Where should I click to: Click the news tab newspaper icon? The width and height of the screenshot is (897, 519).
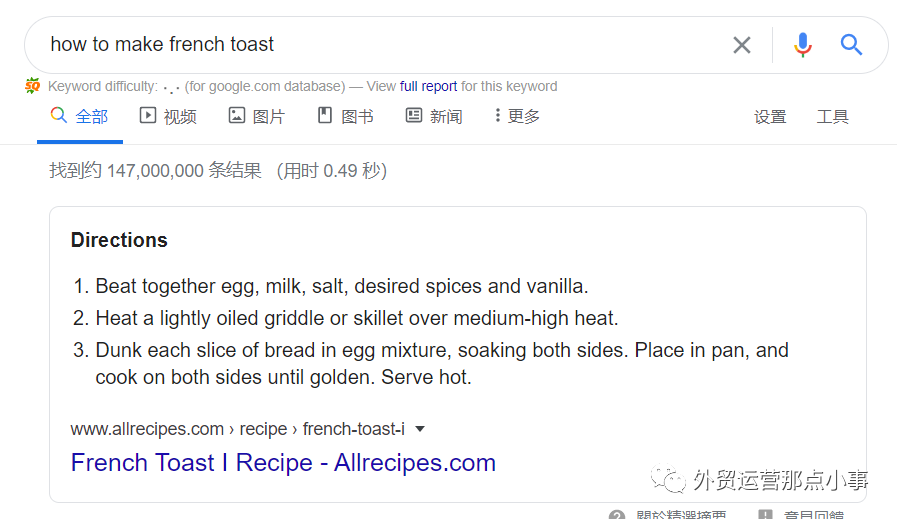(414, 116)
